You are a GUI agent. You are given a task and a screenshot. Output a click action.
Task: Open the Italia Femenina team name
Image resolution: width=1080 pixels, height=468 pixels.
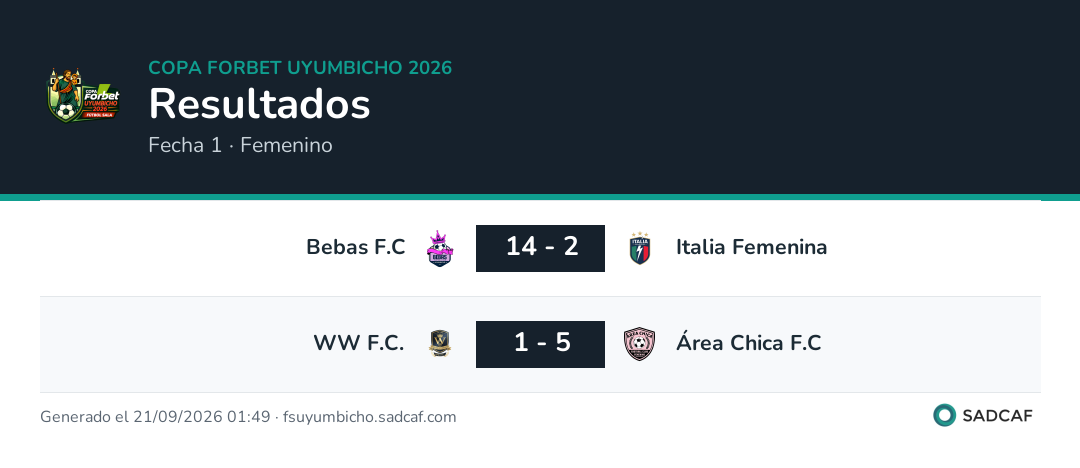click(751, 247)
